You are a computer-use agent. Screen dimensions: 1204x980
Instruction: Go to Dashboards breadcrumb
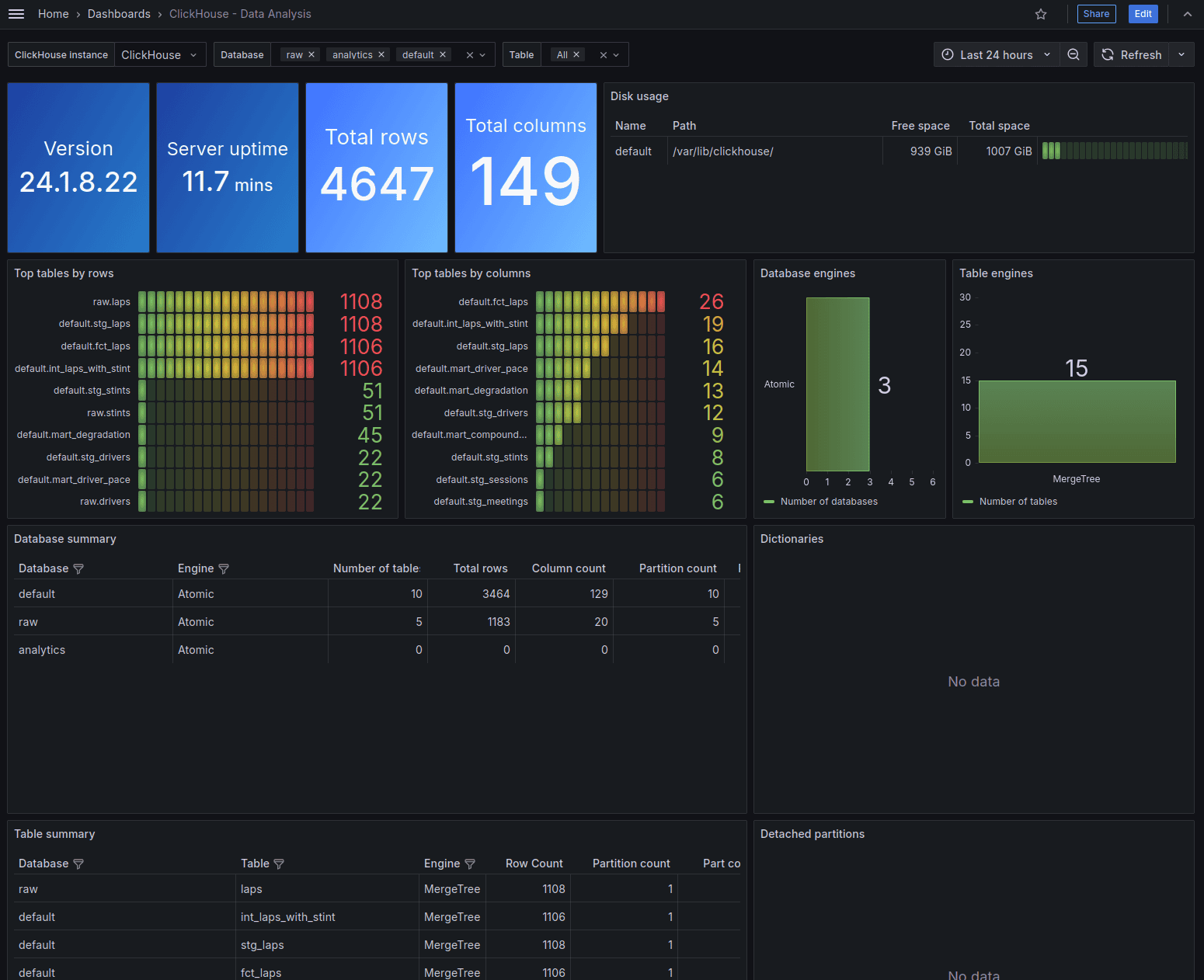click(119, 14)
